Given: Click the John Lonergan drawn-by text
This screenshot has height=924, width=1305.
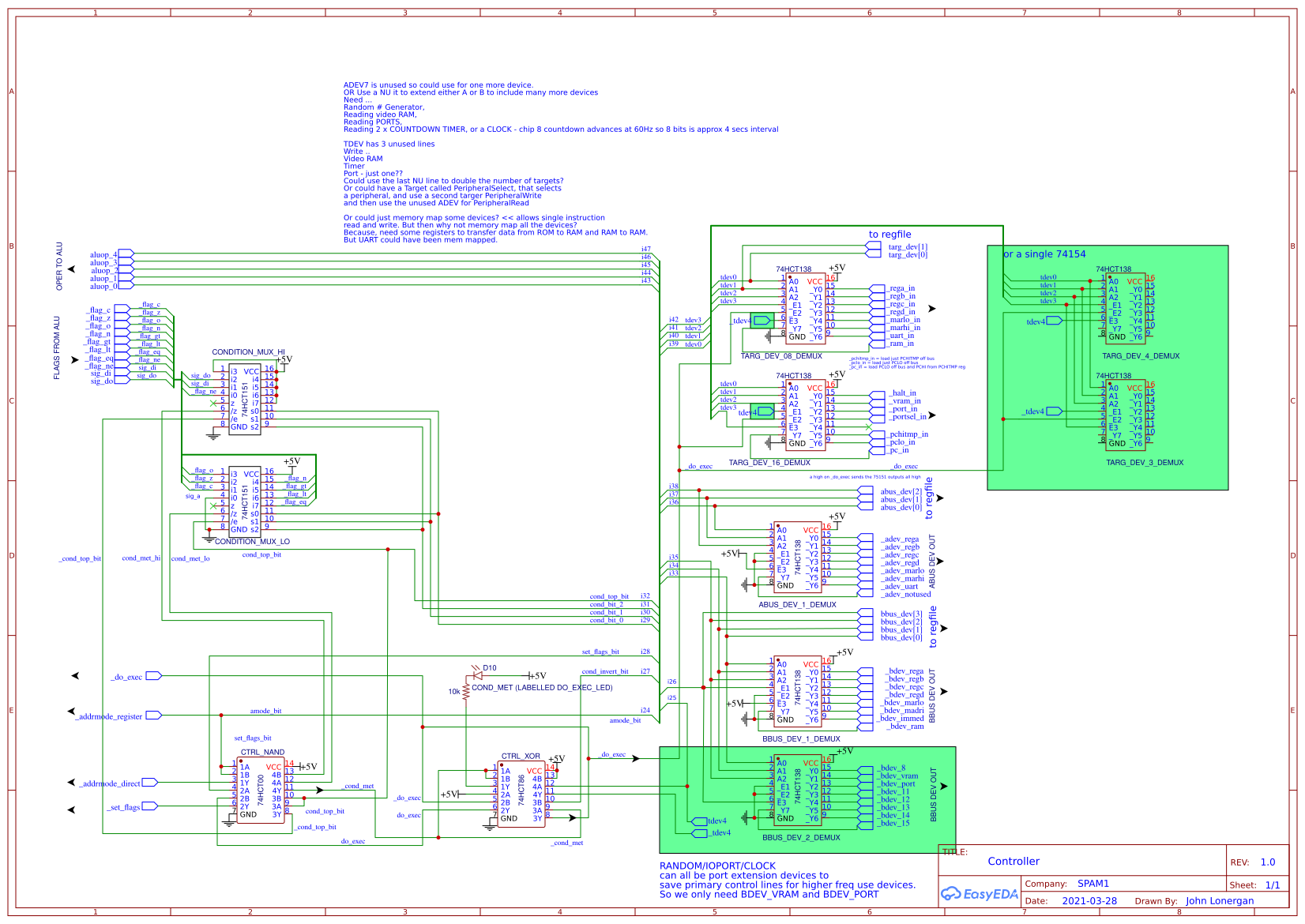Looking at the screenshot, I should coord(1219,900).
